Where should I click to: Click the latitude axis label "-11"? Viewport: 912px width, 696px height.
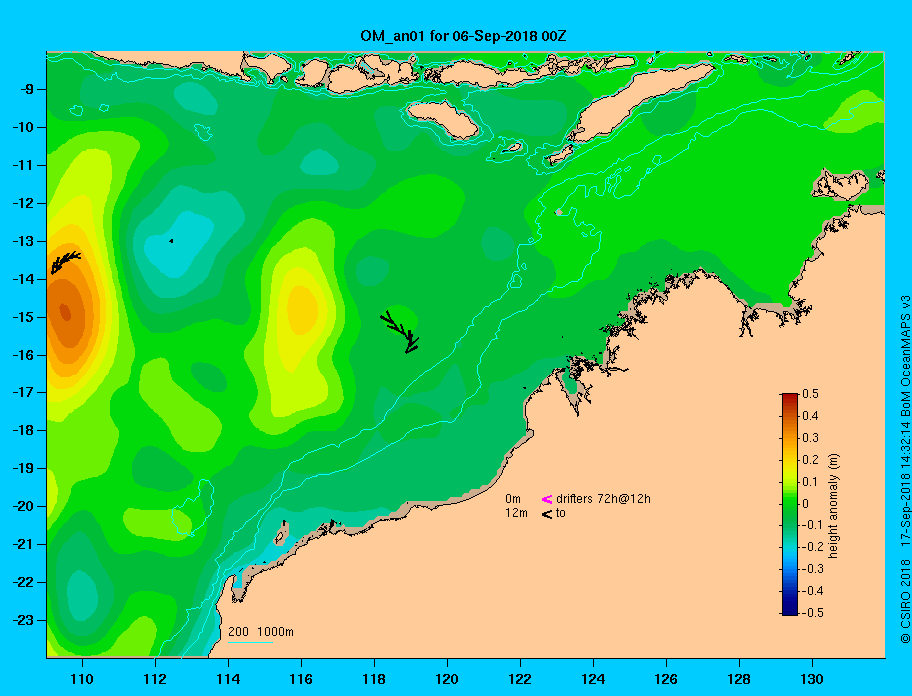(23, 165)
